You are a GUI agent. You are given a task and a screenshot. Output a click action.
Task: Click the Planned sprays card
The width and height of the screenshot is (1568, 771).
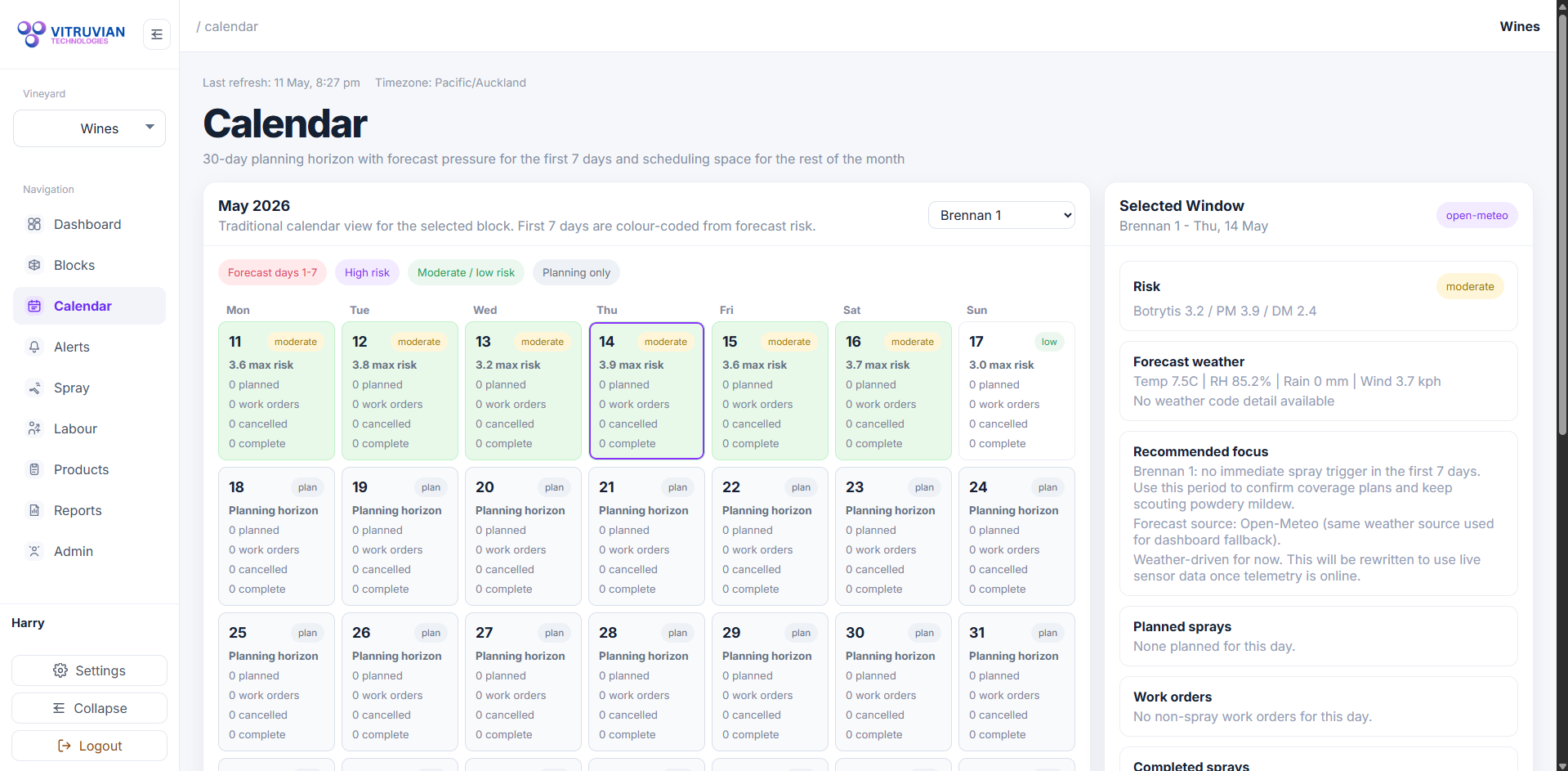(x=1318, y=636)
